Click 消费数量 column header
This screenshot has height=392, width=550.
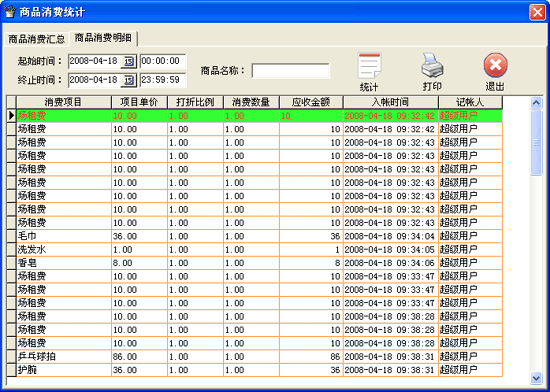click(251, 102)
